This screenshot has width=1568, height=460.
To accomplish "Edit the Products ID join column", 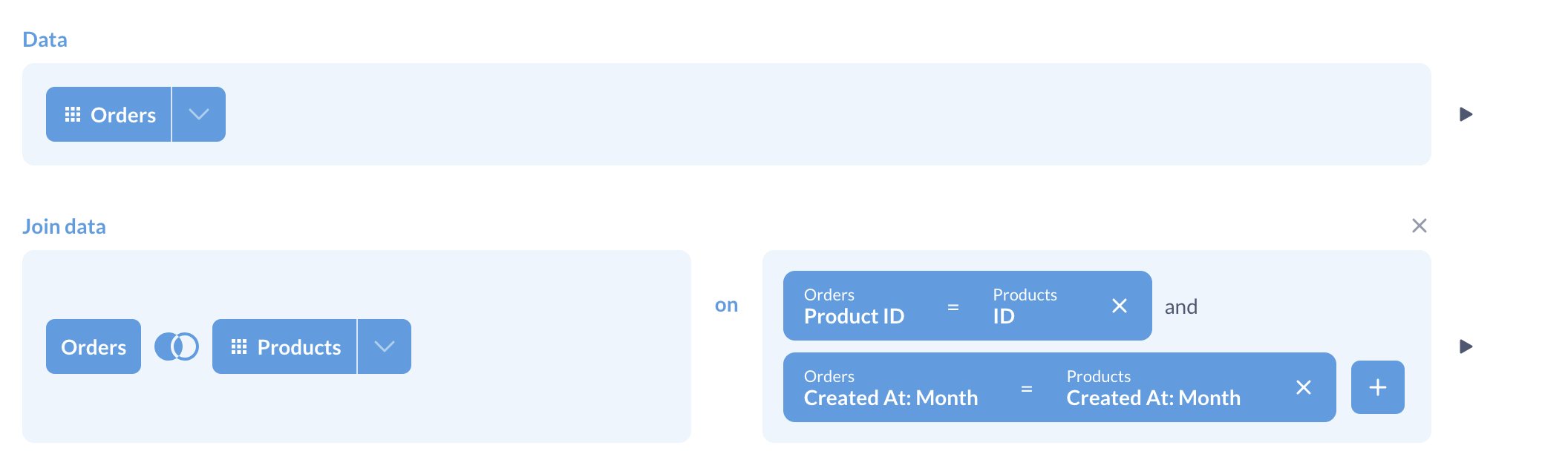I will click(1025, 307).
